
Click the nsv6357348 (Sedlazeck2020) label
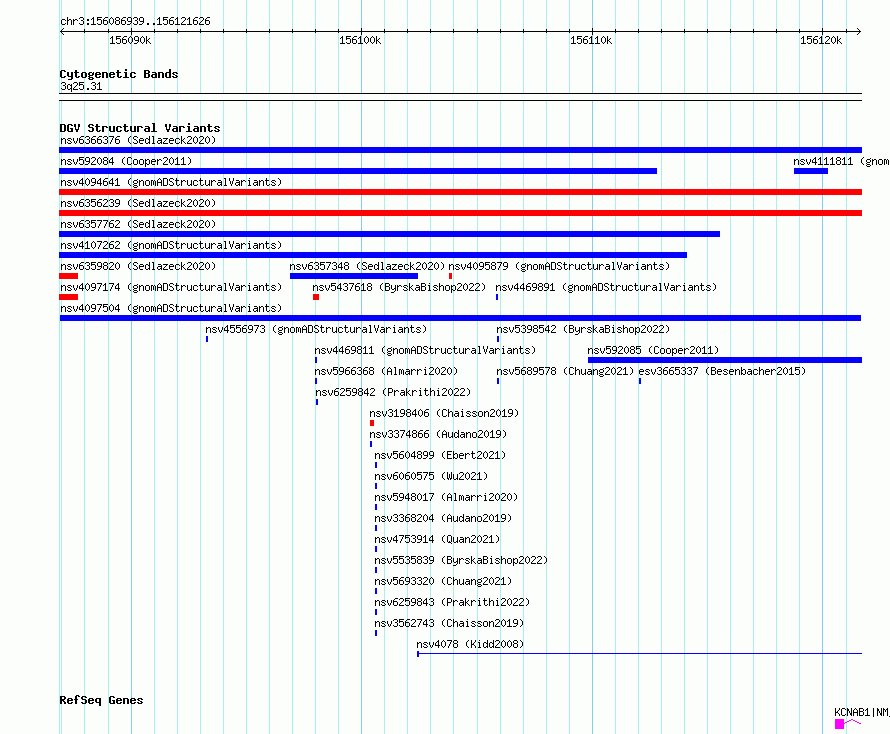click(367, 266)
